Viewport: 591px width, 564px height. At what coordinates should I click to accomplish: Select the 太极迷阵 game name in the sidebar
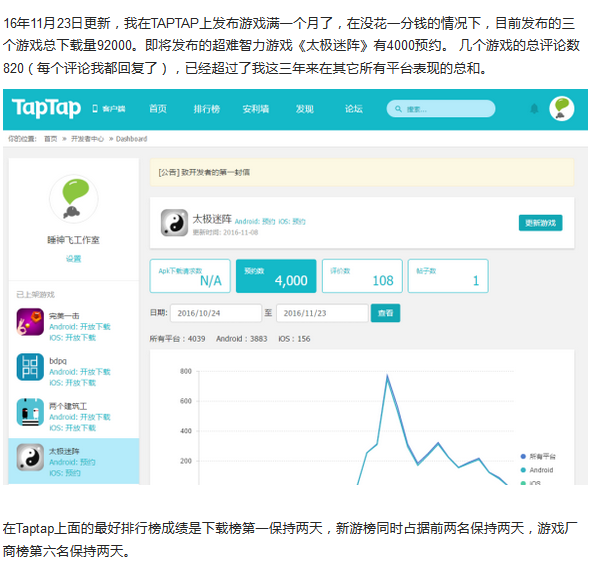64,451
